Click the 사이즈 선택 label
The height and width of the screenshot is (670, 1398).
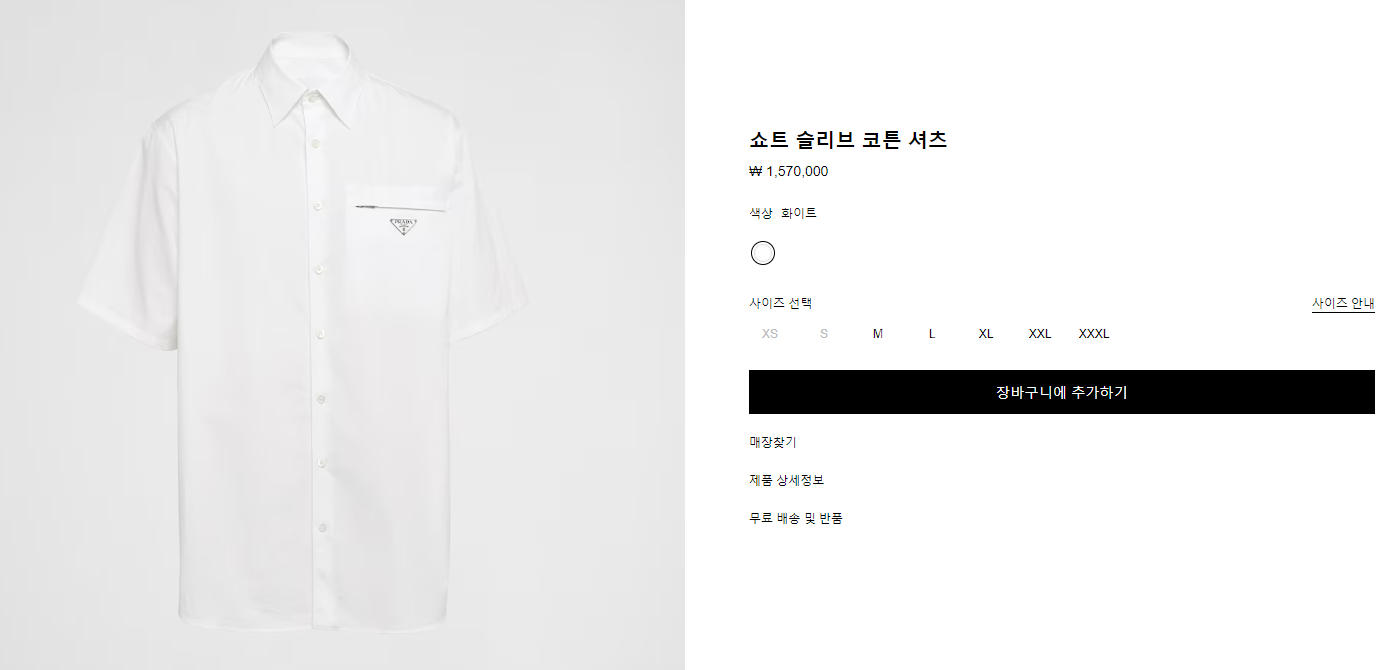781,303
